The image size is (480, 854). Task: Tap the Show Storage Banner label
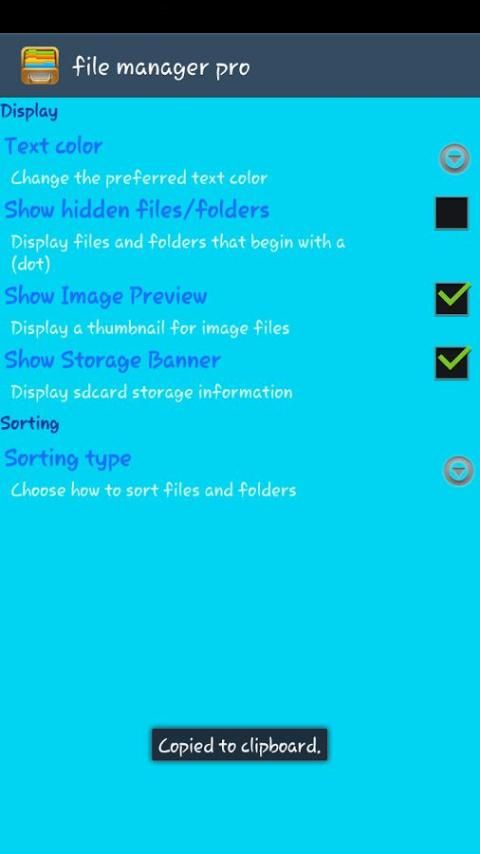[x=112, y=360]
